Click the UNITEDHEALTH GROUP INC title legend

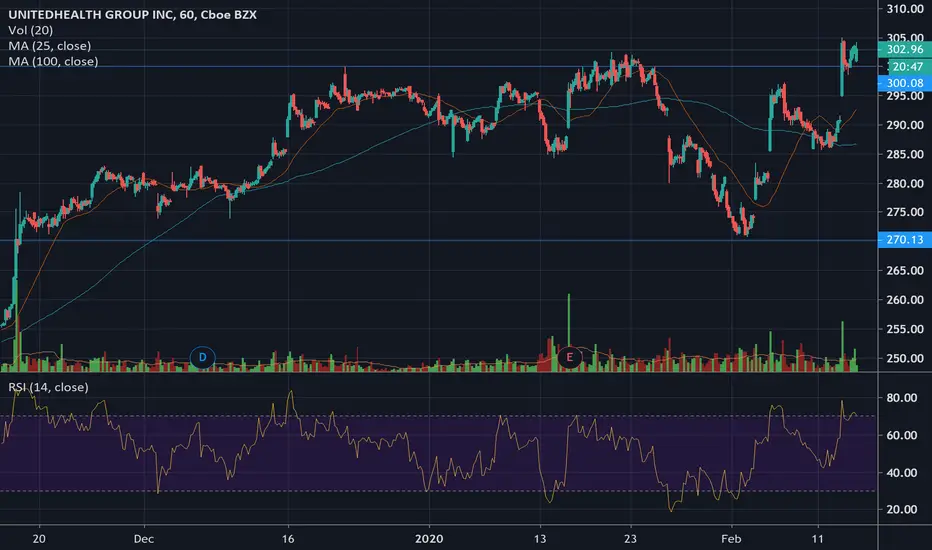click(x=133, y=14)
